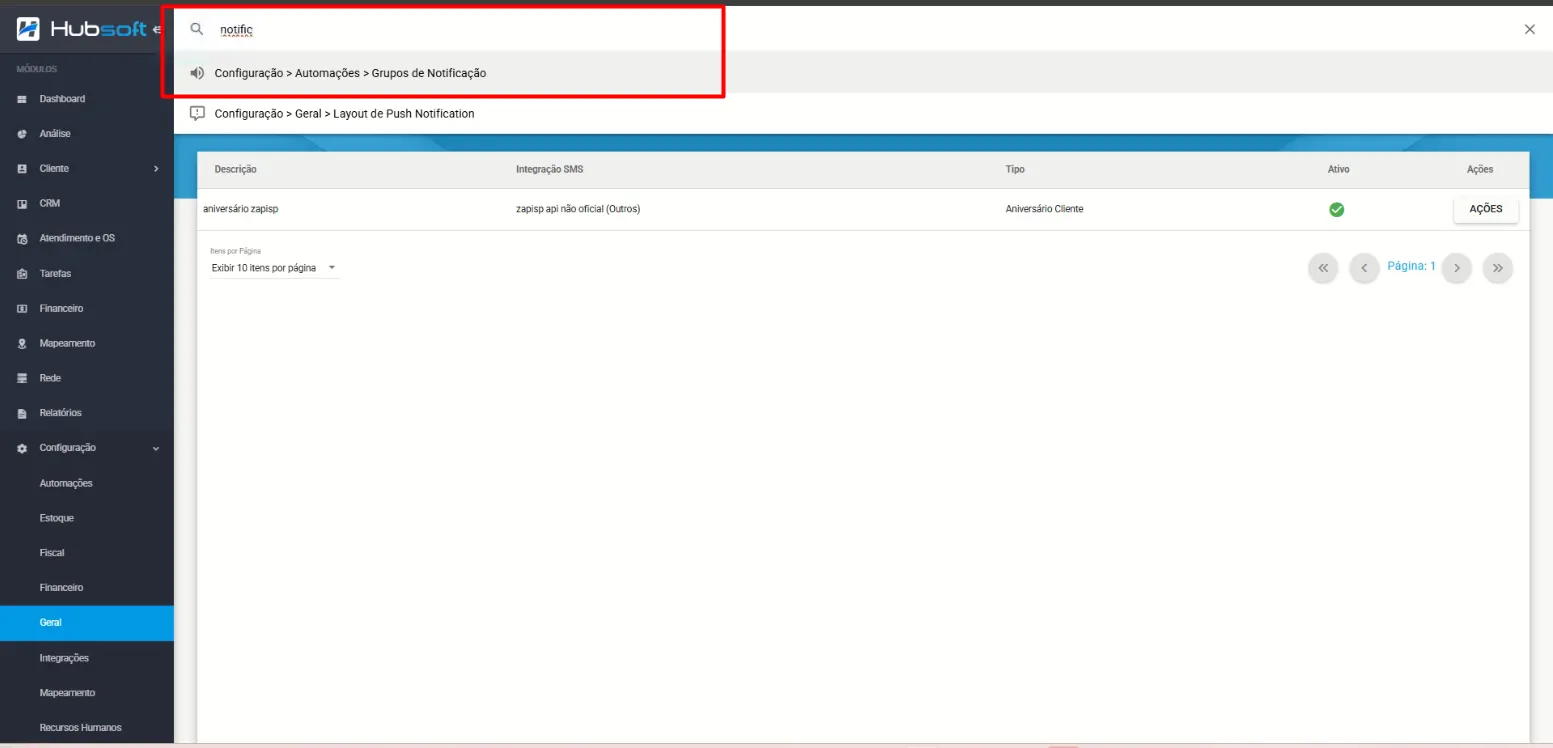
Task: Click the search magnifier icon
Action: (x=197, y=29)
